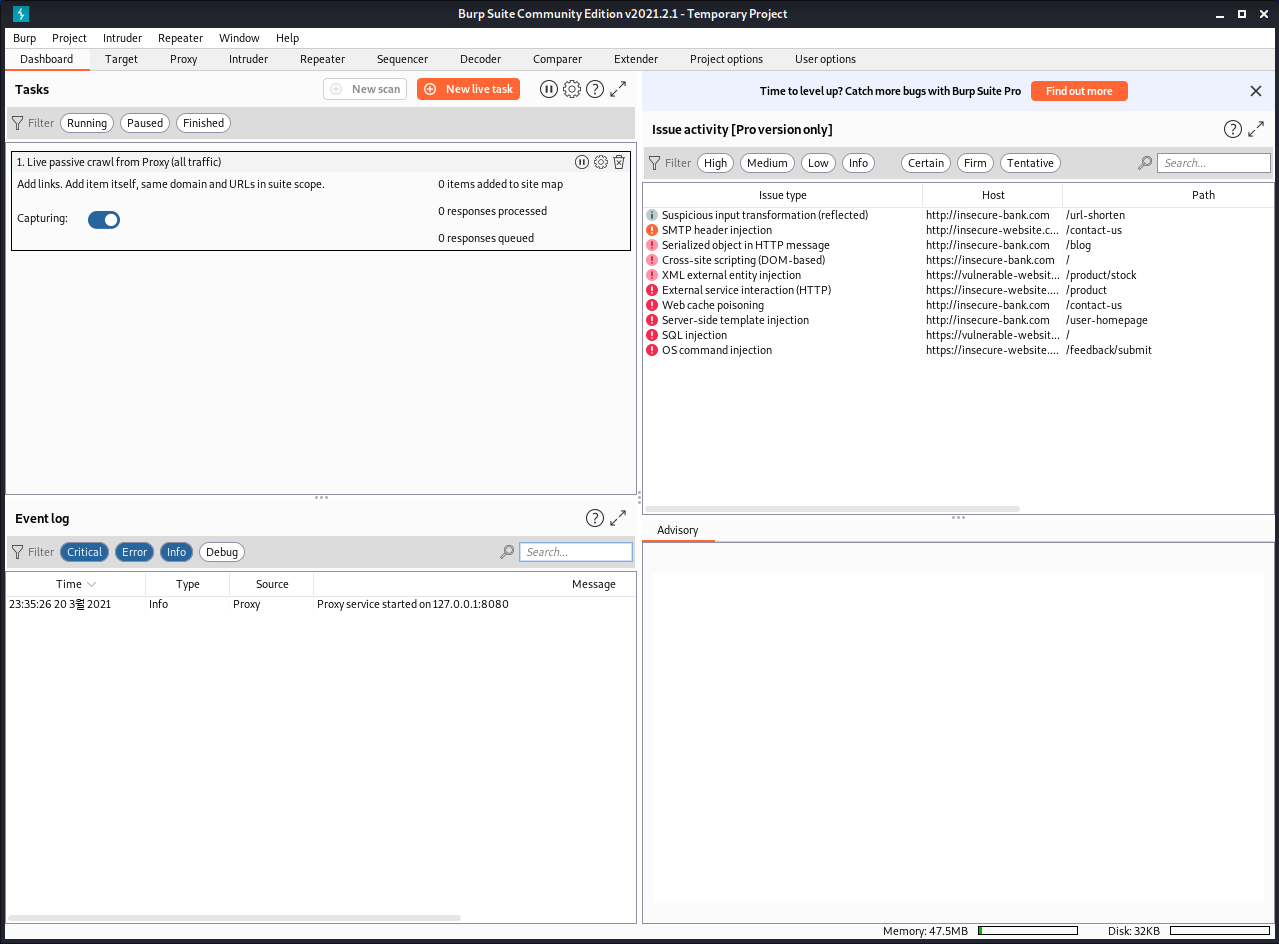This screenshot has width=1279, height=944.
Task: Toggle the Capturing switch off
Action: 104,220
